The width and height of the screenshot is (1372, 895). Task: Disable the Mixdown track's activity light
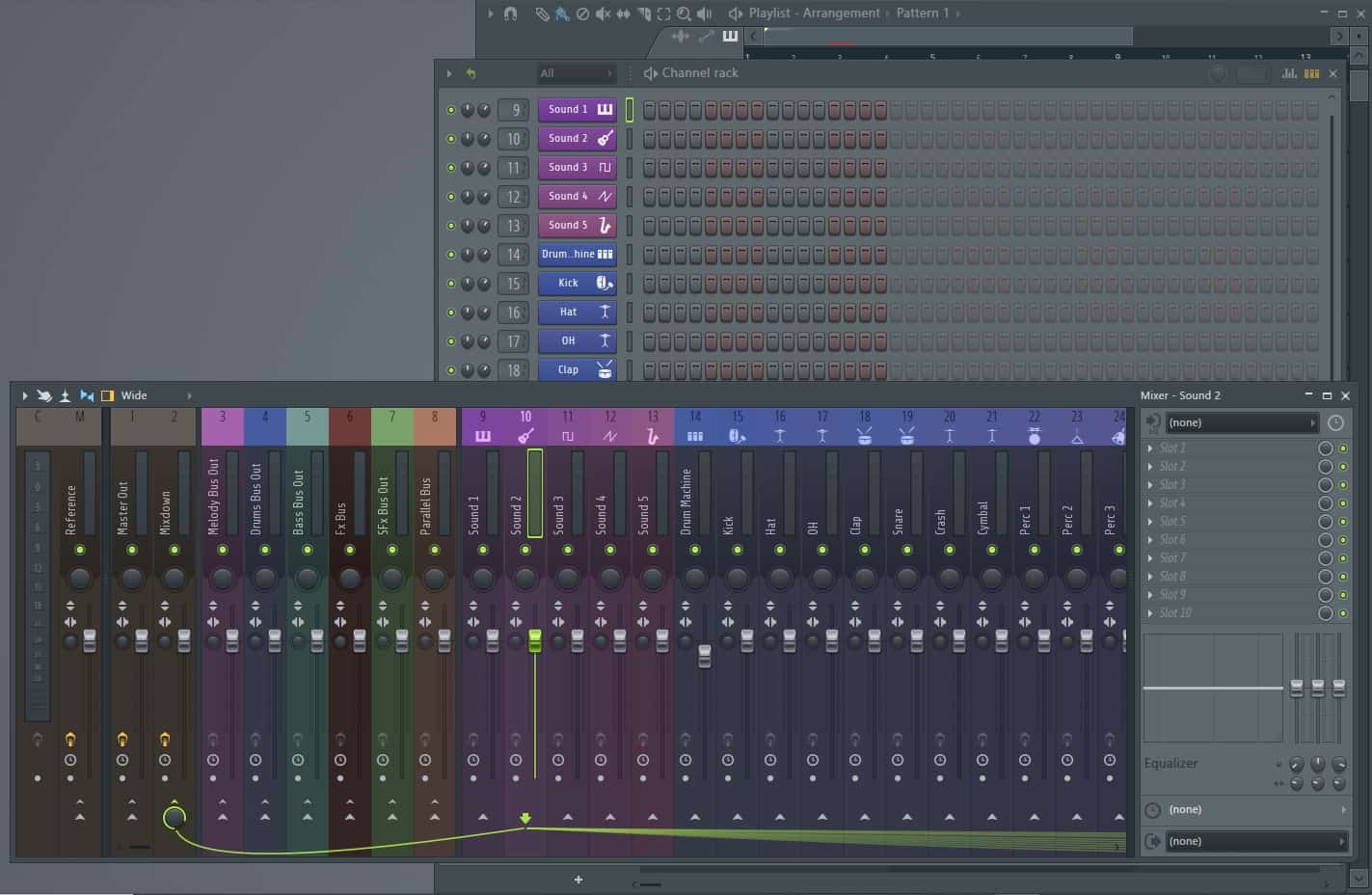[x=175, y=548]
